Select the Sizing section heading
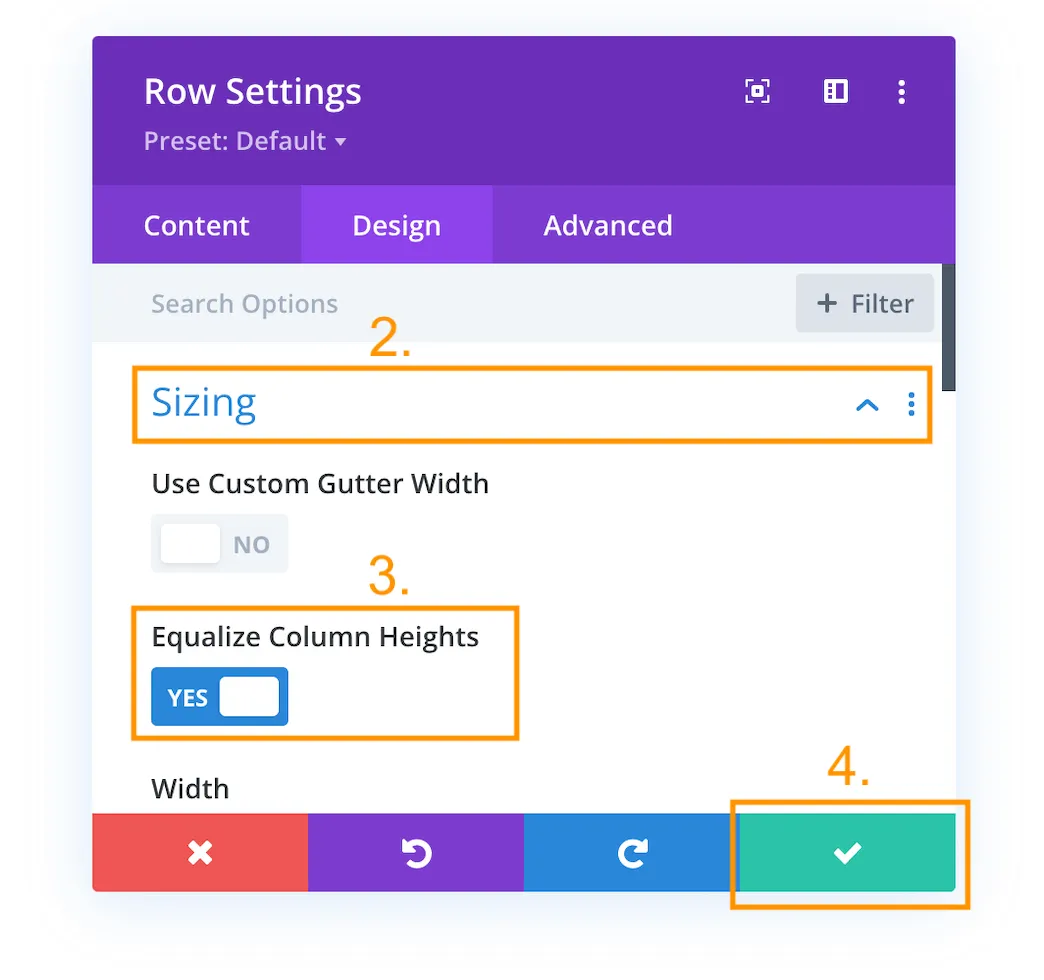The image size is (1044, 980). point(204,403)
